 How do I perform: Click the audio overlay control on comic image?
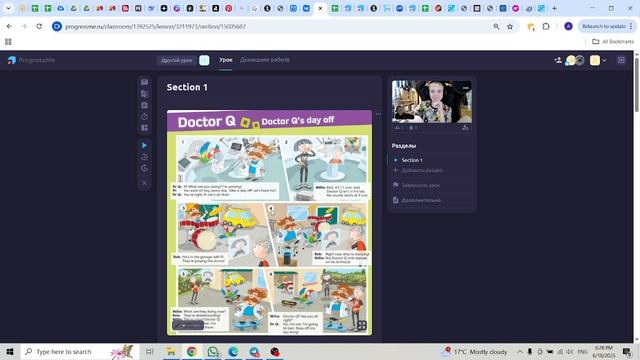tap(188, 325)
